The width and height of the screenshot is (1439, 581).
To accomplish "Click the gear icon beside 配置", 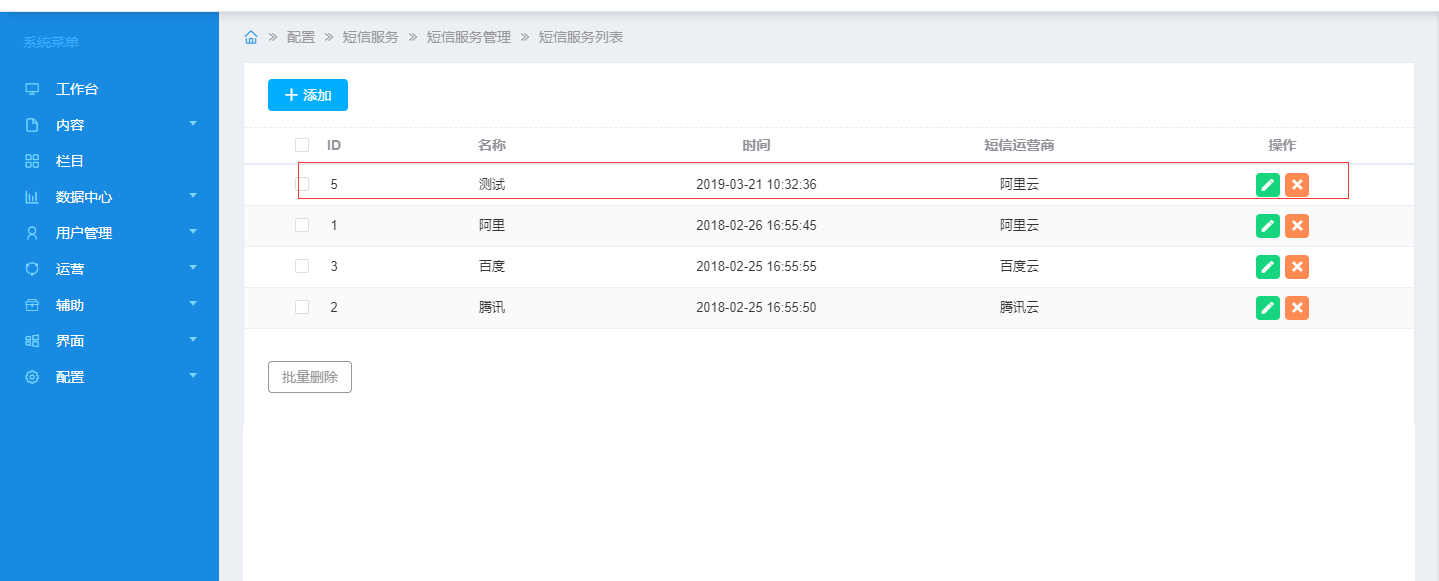I will click(x=32, y=377).
